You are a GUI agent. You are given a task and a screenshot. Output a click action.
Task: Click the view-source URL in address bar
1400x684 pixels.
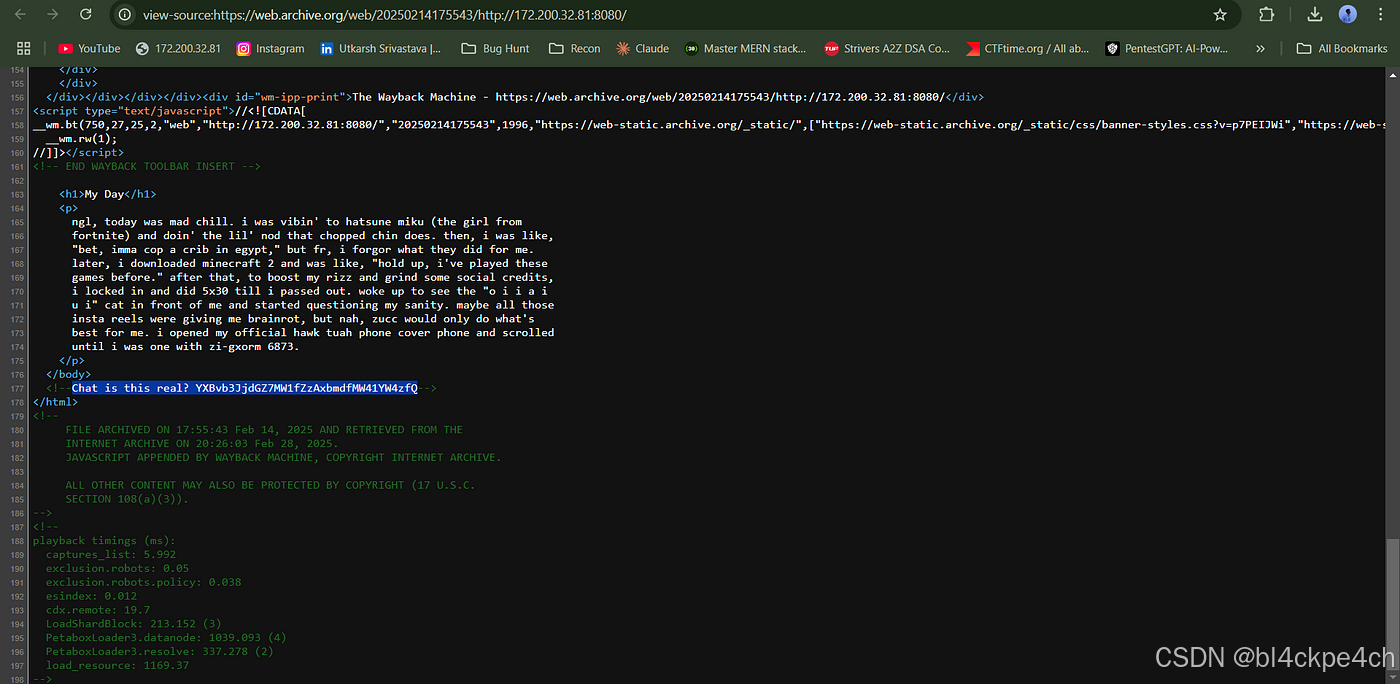385,15
